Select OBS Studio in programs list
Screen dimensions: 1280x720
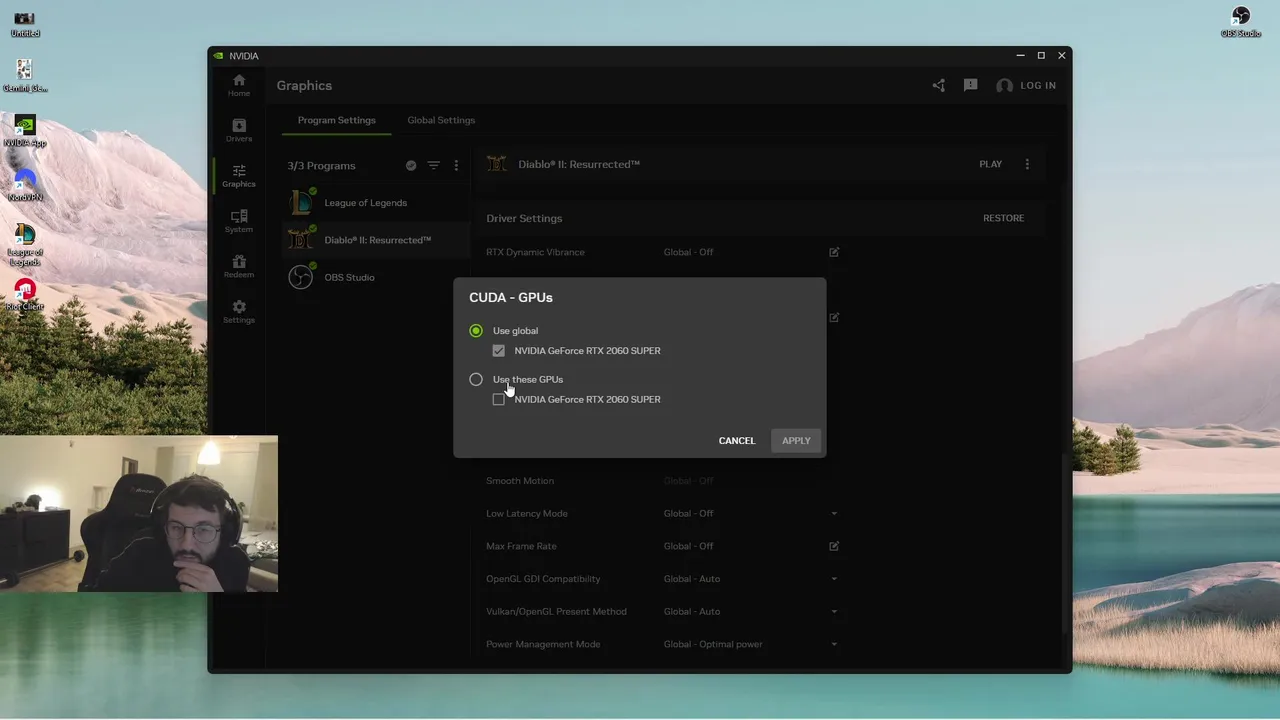coord(377,277)
